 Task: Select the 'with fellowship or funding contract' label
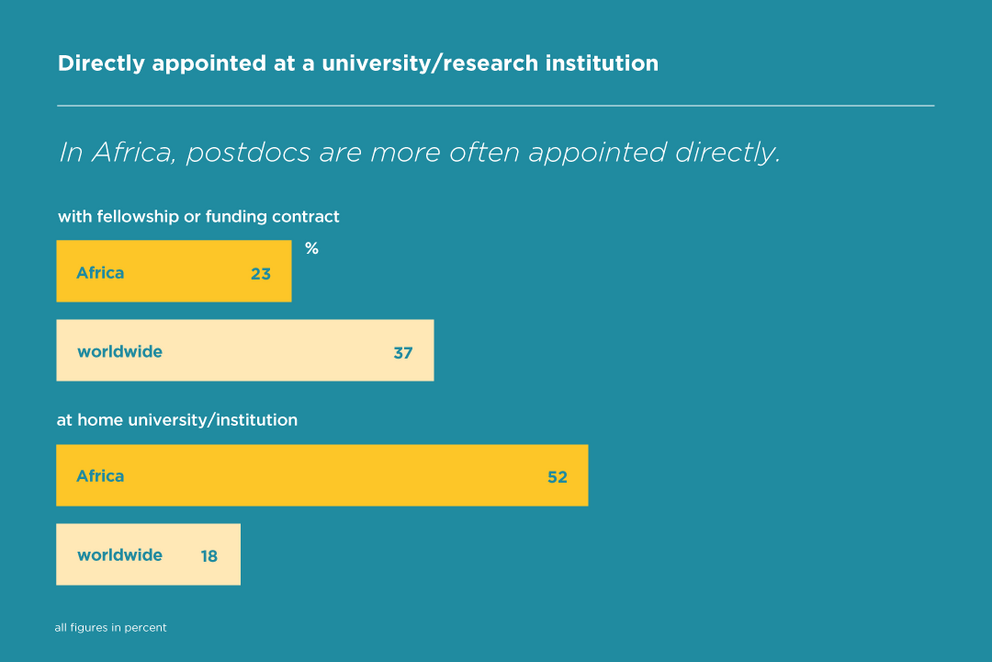198,216
